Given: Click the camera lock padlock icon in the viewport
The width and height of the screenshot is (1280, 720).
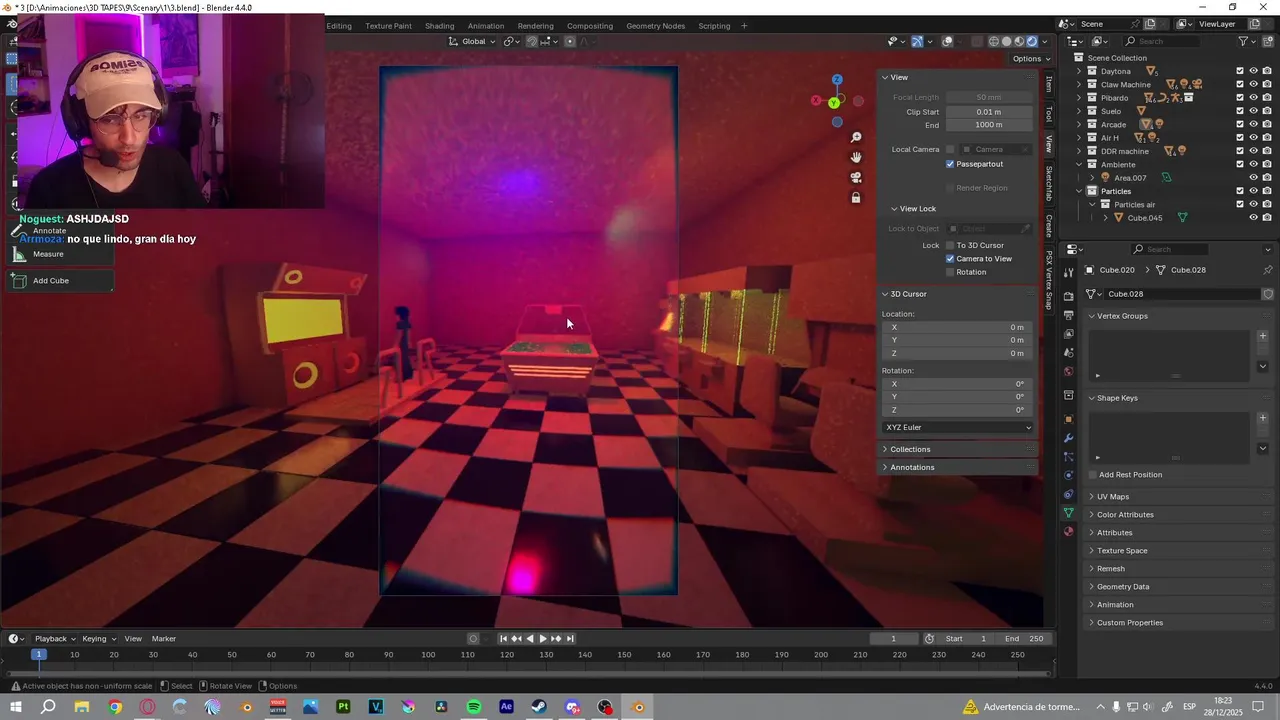Looking at the screenshot, I should point(856,198).
